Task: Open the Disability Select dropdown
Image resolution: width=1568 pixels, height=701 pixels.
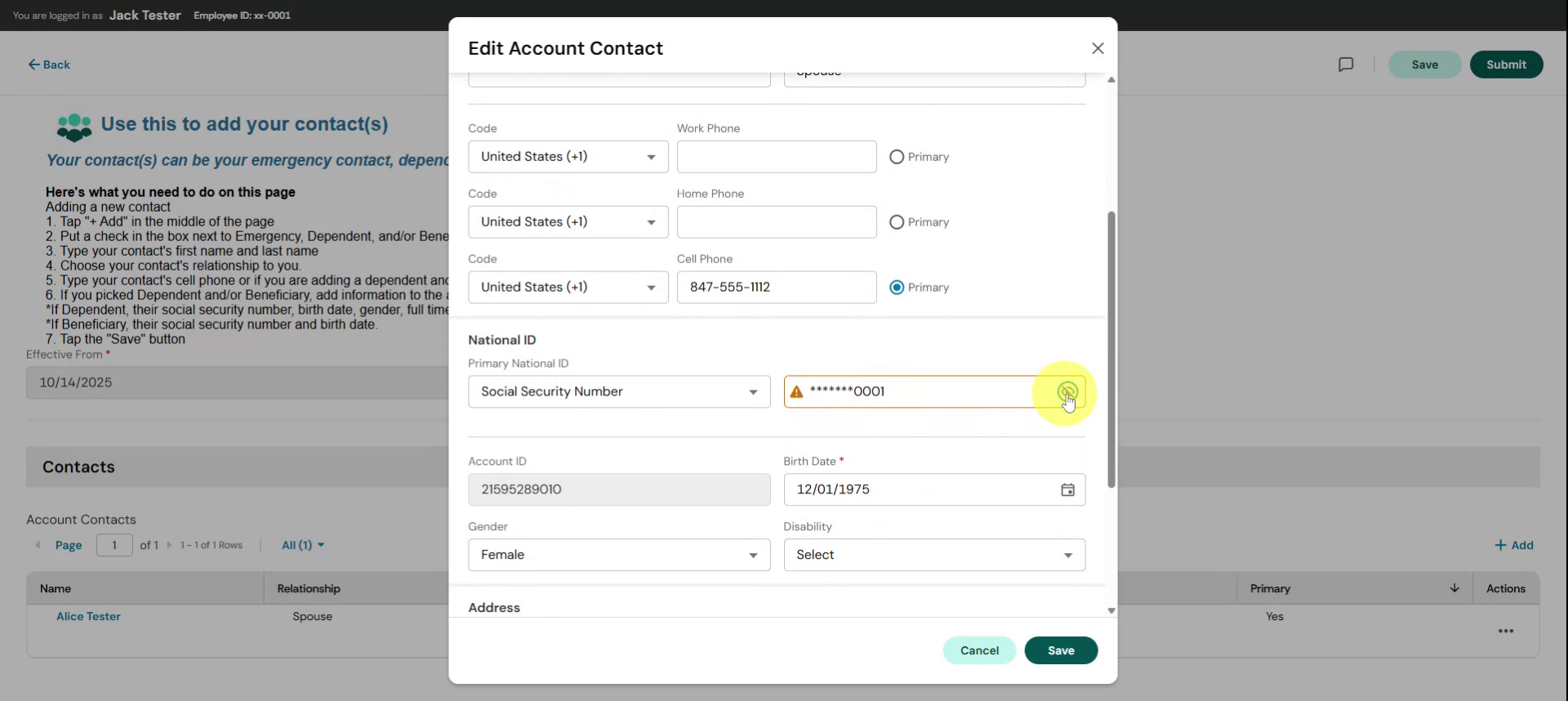Action: [x=933, y=555]
